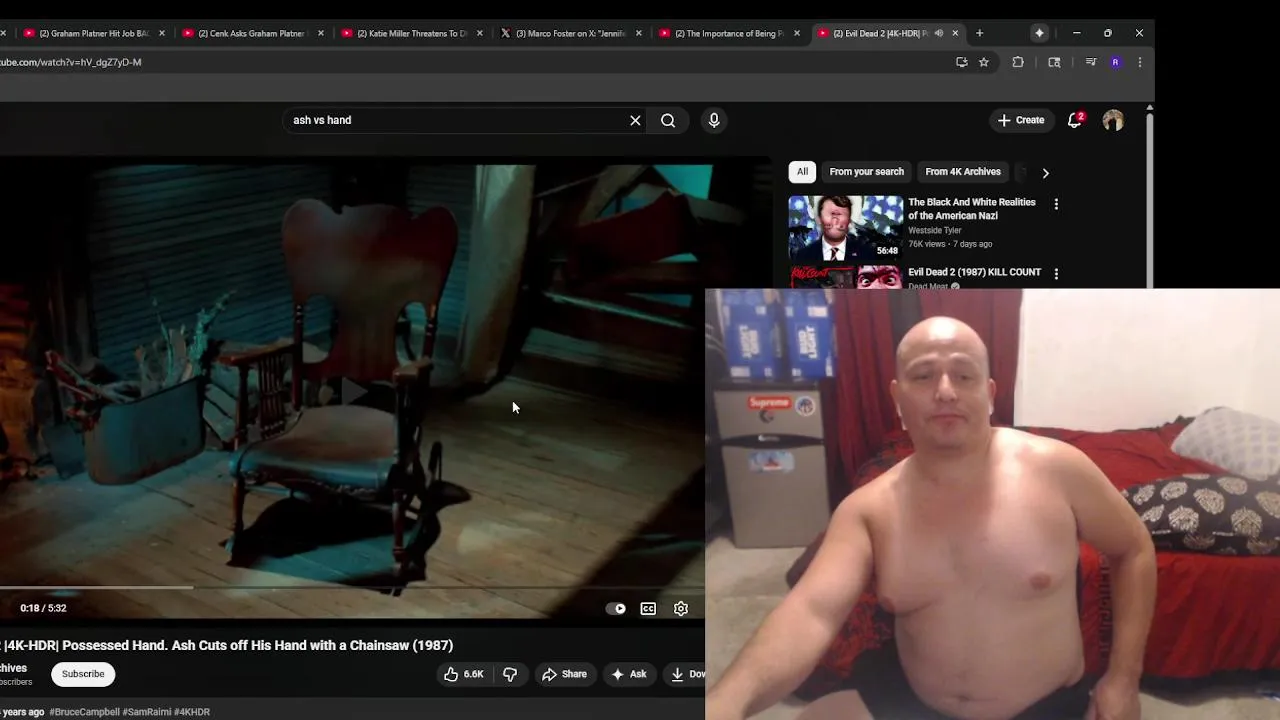
Task: Click the YouTube search magnifier button
Action: [x=668, y=120]
